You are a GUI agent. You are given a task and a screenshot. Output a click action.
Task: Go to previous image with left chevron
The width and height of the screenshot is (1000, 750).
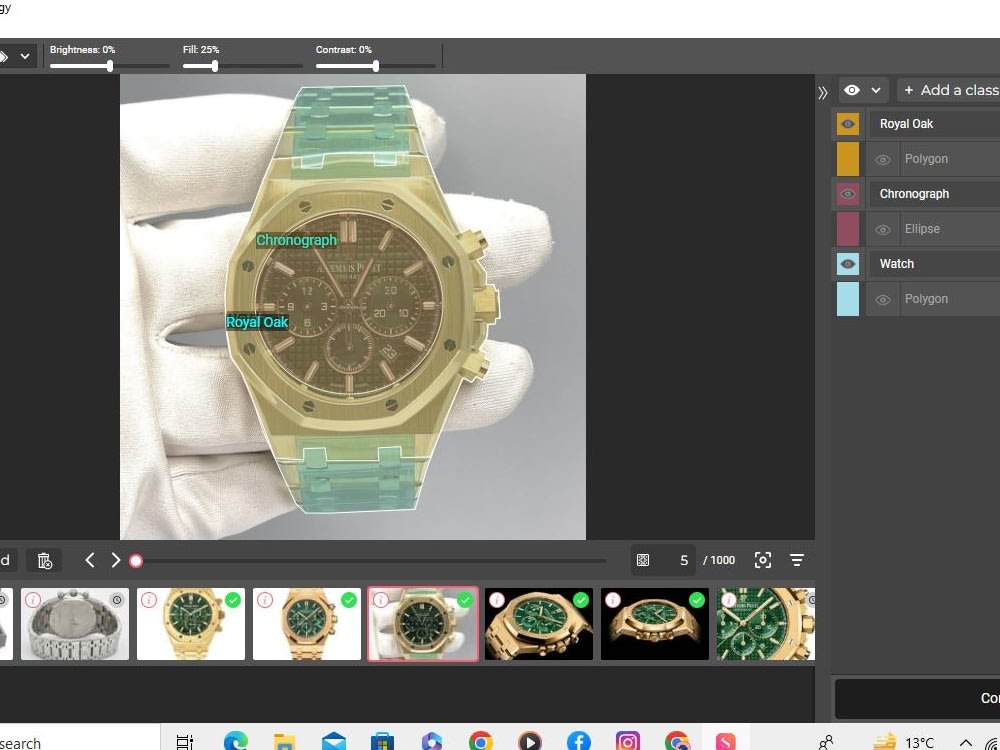89,560
